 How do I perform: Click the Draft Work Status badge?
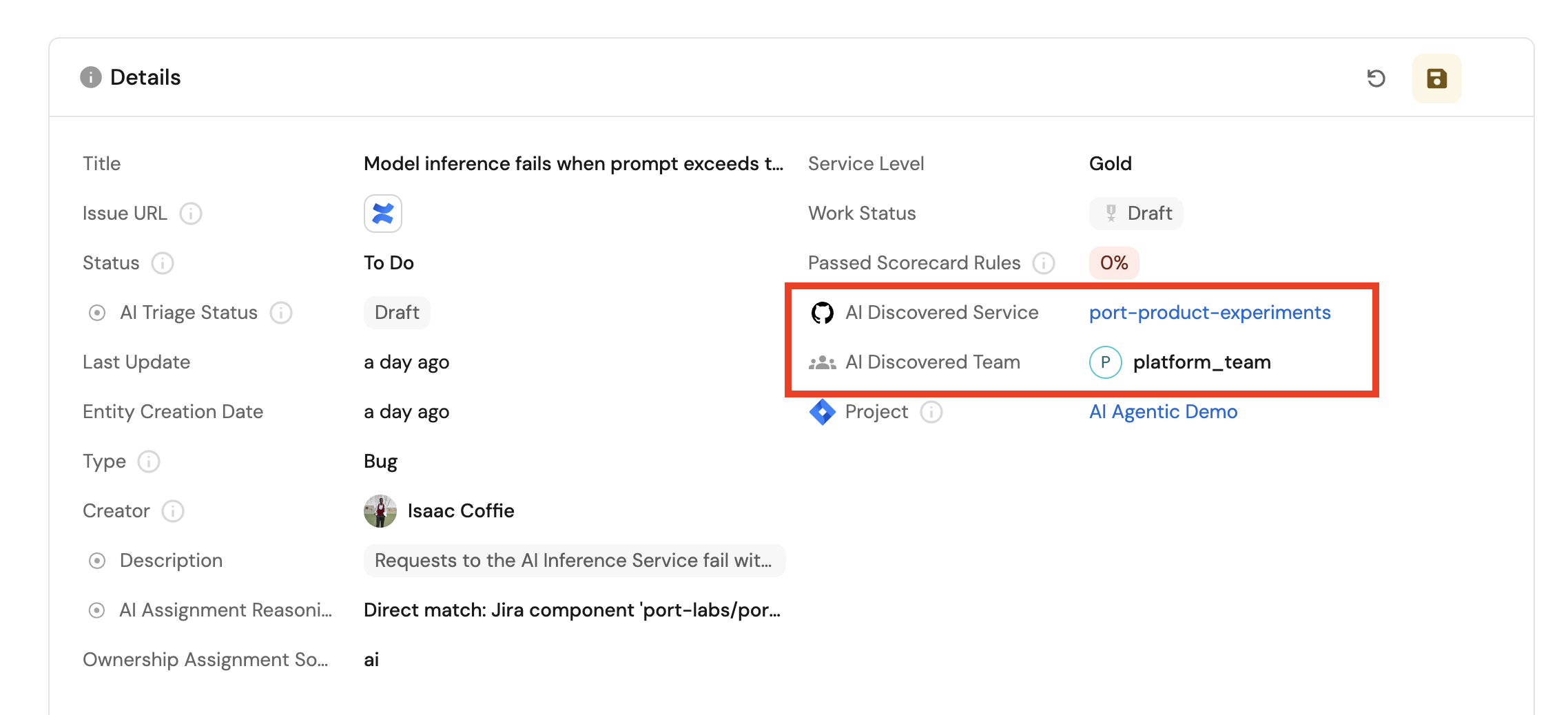(1137, 214)
